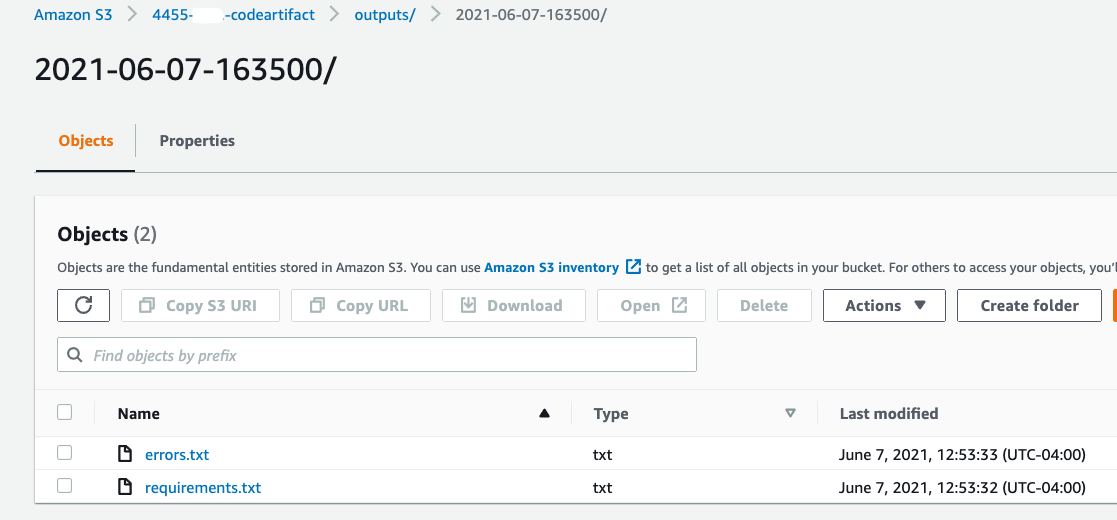Switch to the Properties tab
The image size is (1117, 520).
point(197,141)
